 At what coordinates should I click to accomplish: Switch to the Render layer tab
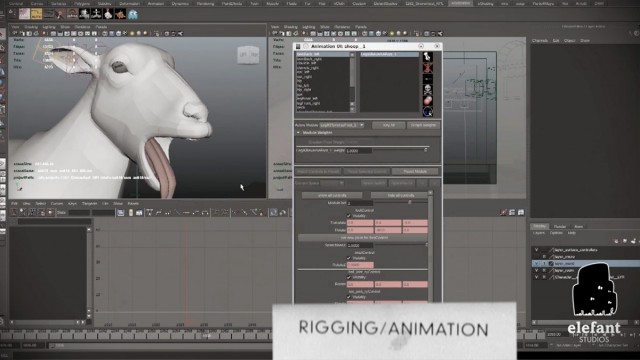coord(560,227)
